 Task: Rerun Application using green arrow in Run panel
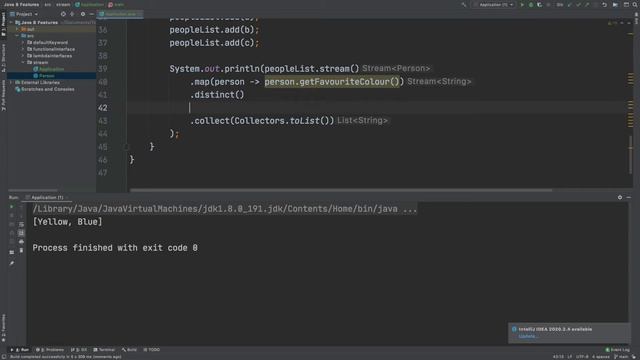pyautogui.click(x=11, y=207)
